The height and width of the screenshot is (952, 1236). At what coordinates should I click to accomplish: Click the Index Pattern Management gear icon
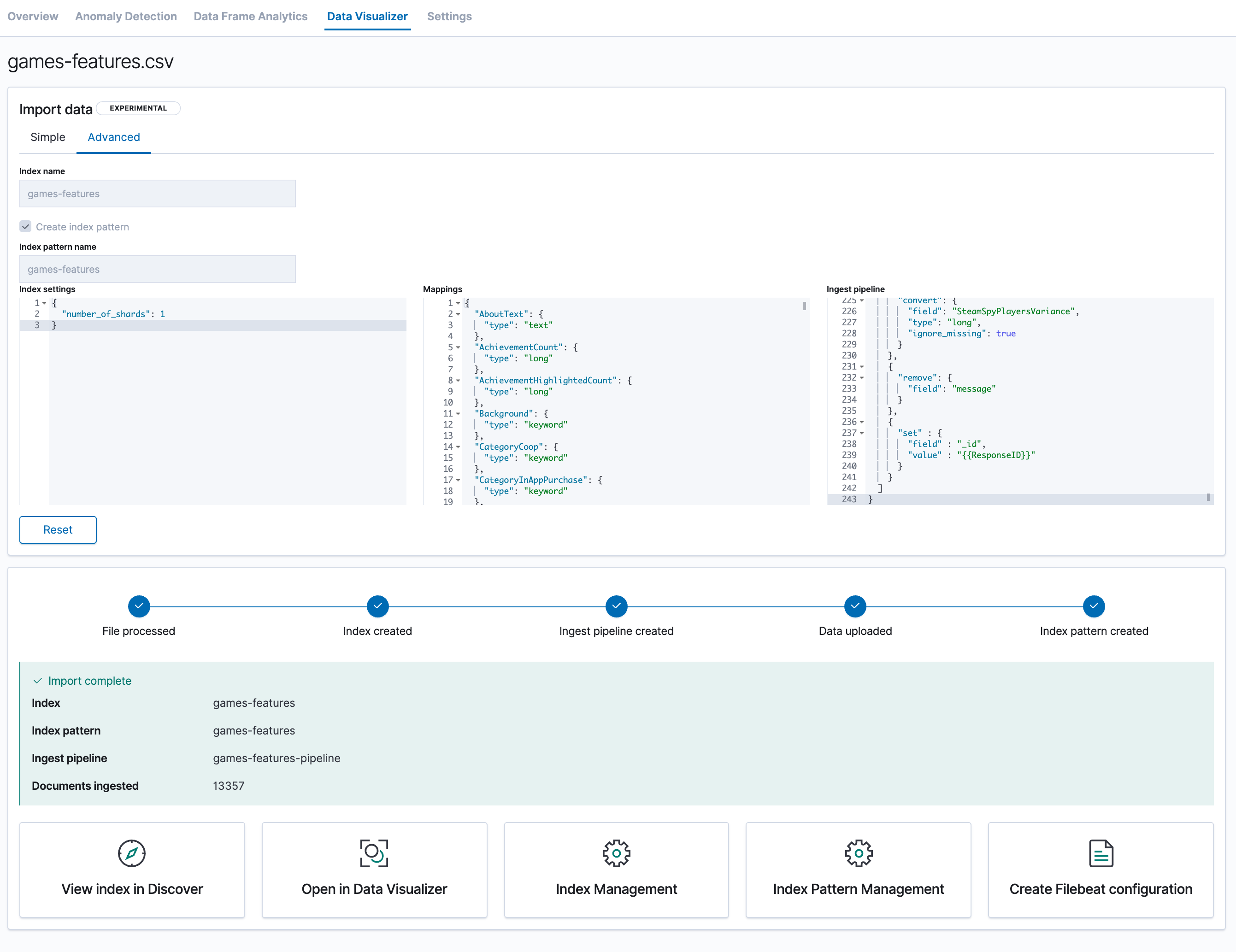pyautogui.click(x=859, y=853)
